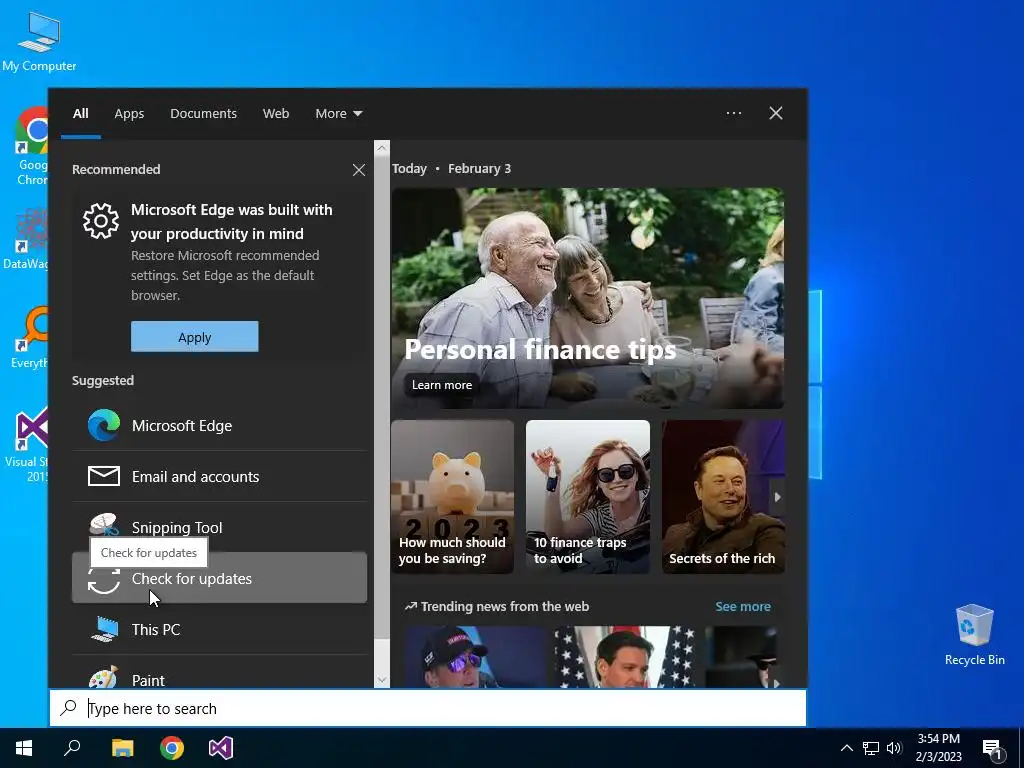Open the Action Center notifications
This screenshot has height=768, width=1024.
(992, 748)
